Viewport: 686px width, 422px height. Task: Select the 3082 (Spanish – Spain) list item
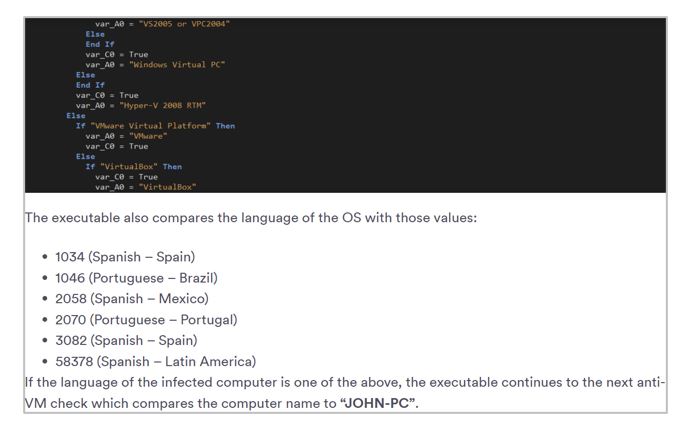click(x=125, y=341)
